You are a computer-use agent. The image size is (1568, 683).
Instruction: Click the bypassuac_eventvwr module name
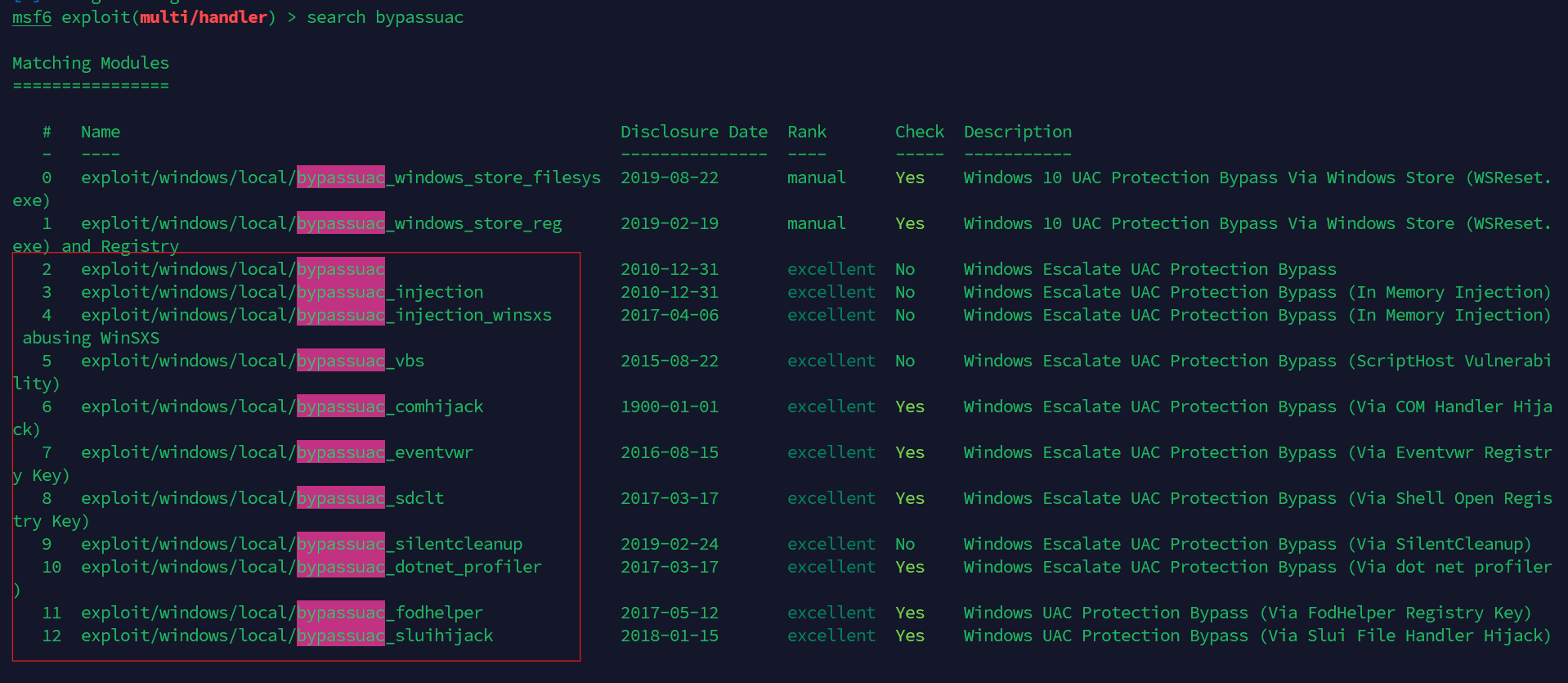click(x=277, y=452)
